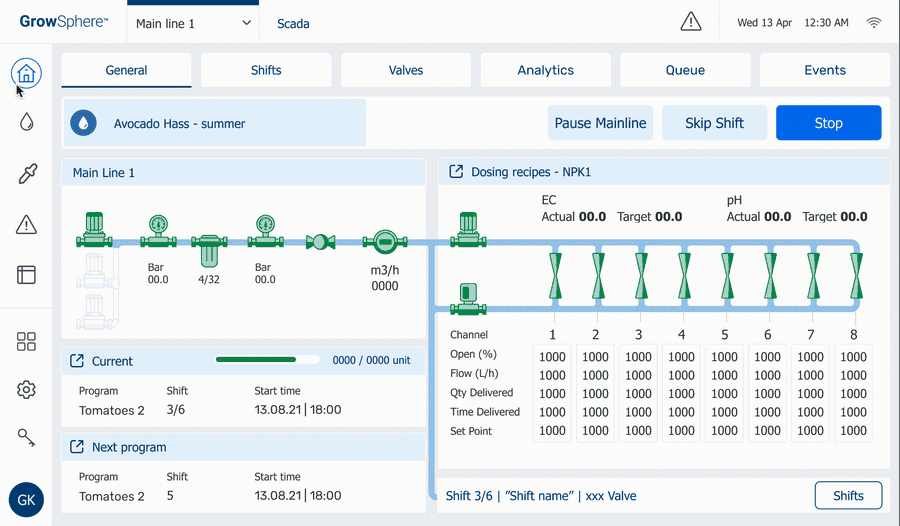This screenshot has width=900, height=526.
Task: Select the channel 1 venturi injector
Action: coord(555,276)
